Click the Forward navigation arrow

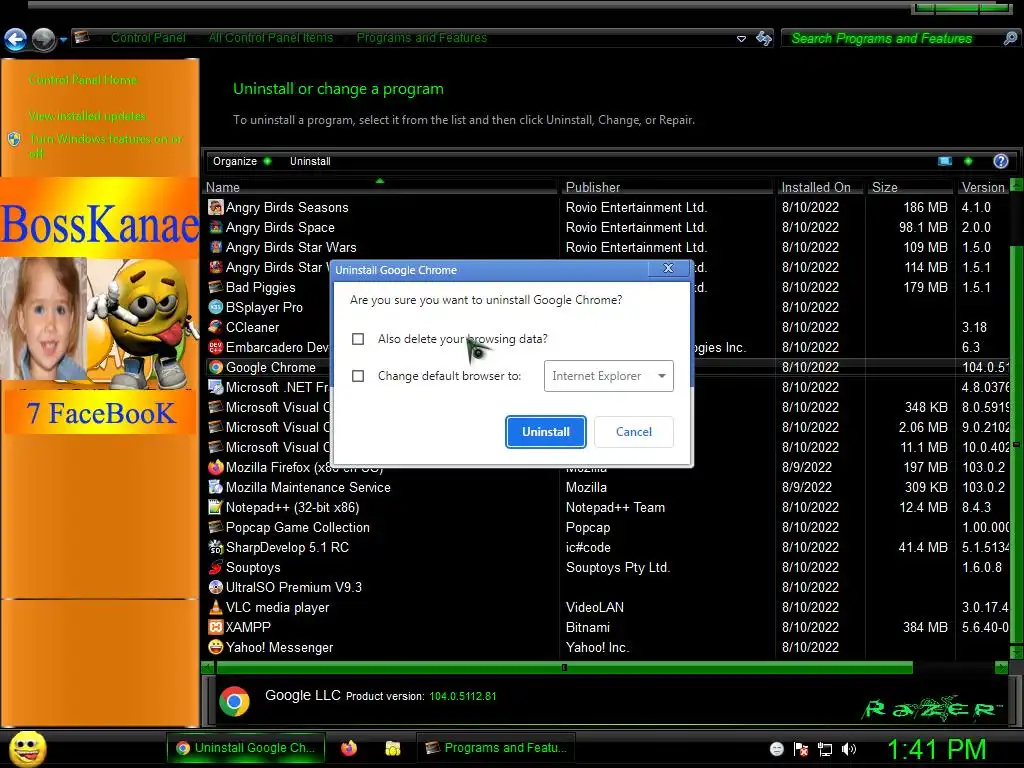[x=44, y=39]
